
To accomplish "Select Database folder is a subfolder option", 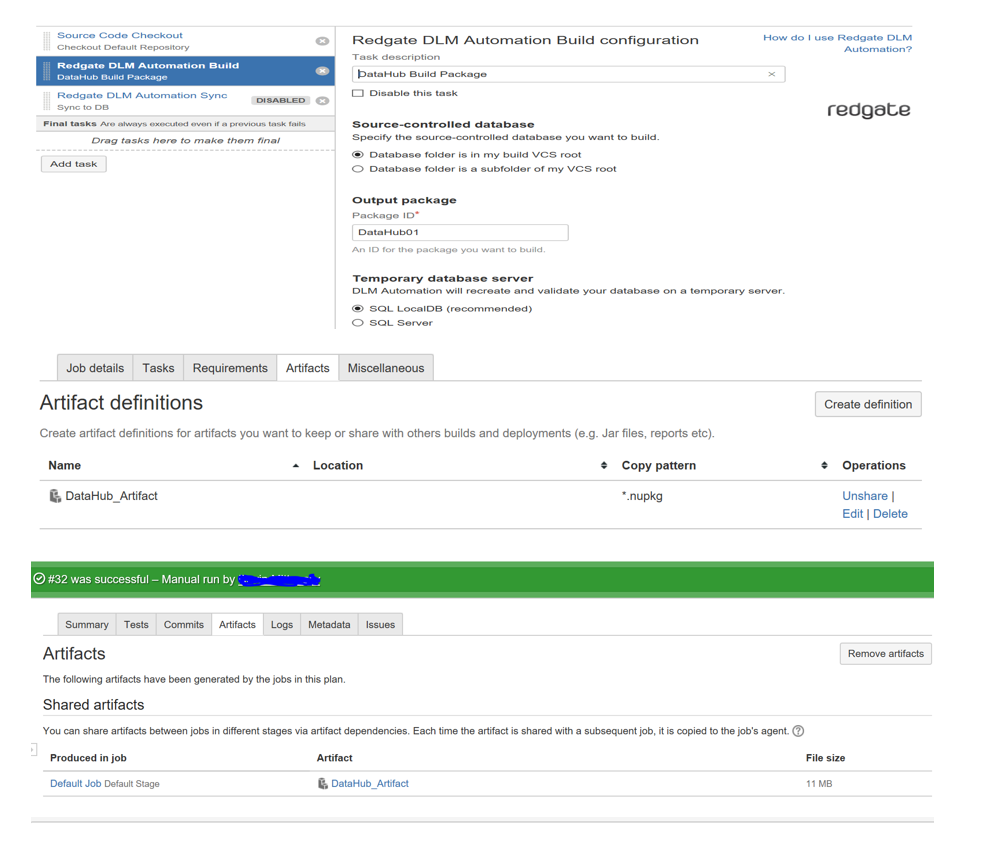I will tap(358, 169).
